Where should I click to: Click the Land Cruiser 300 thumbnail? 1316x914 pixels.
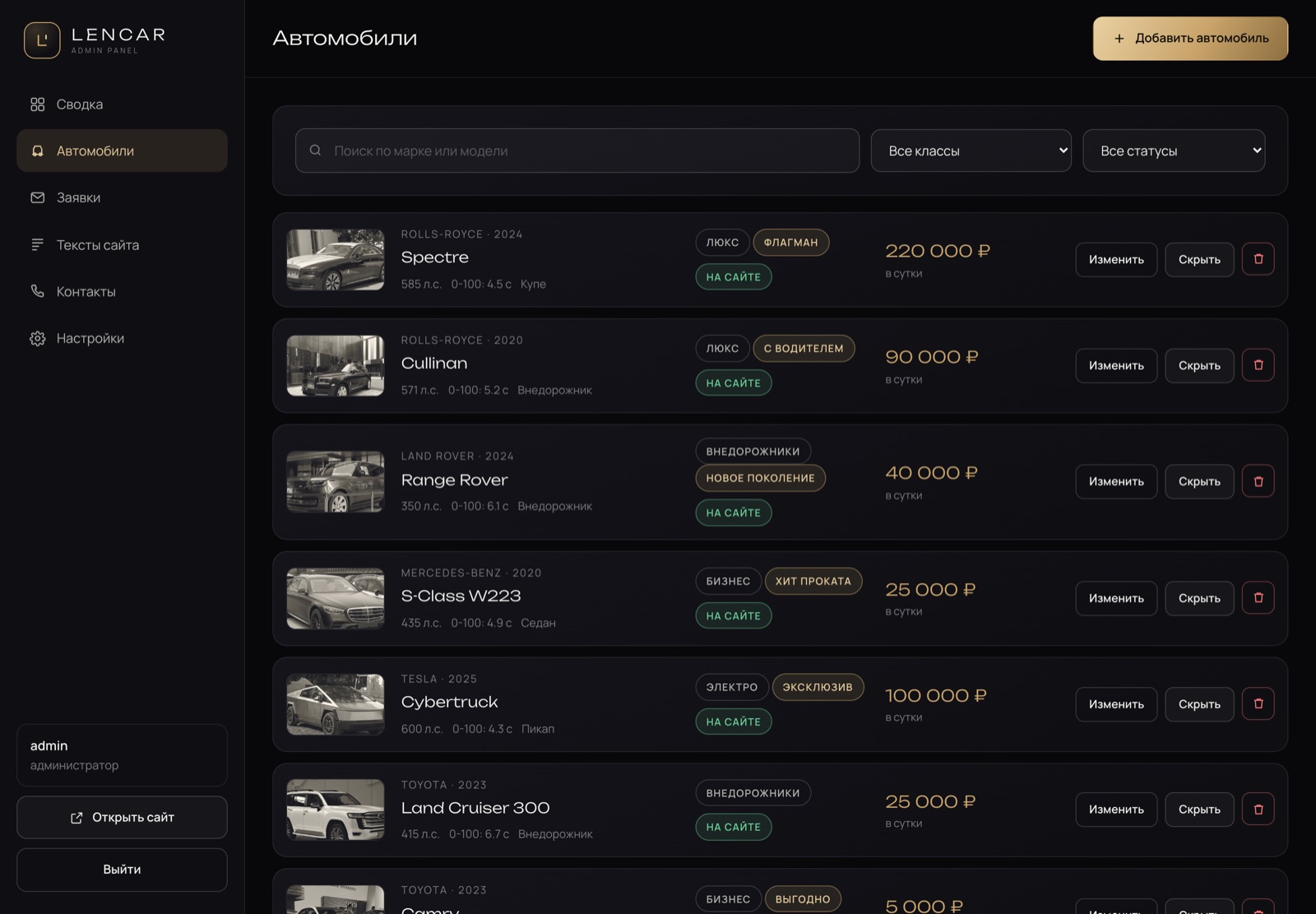336,810
